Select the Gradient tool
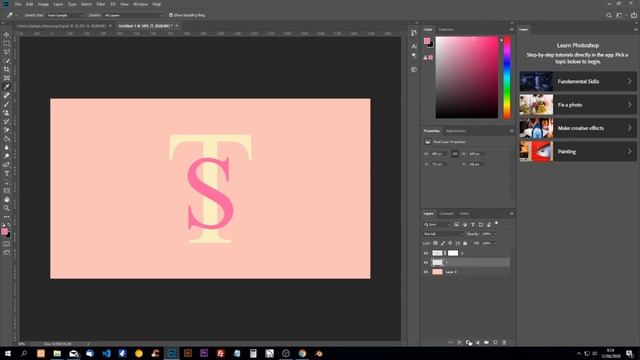The width and height of the screenshot is (640, 360). [x=7, y=139]
